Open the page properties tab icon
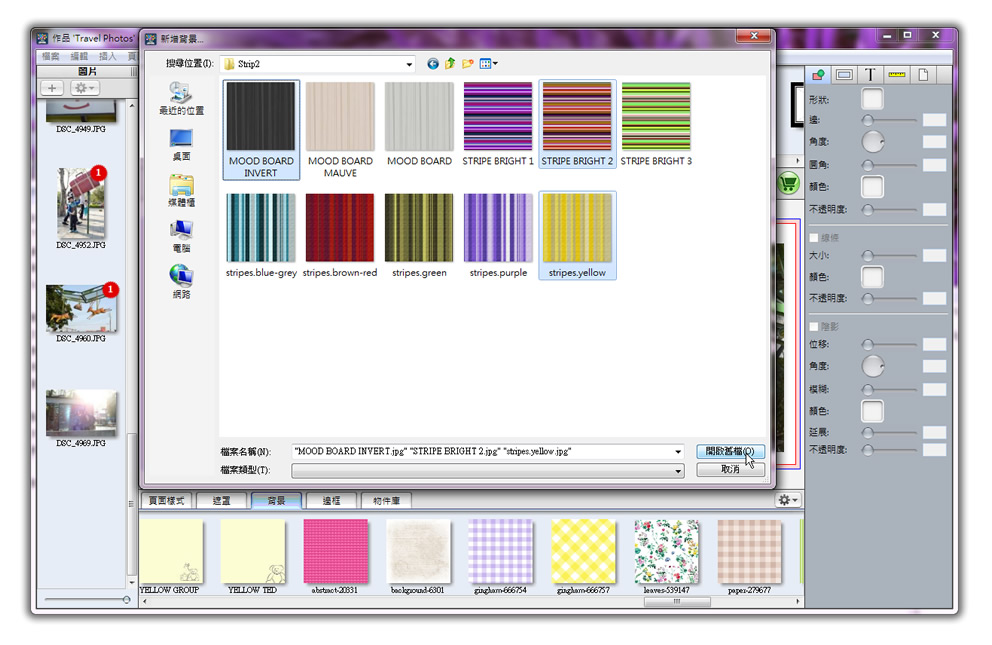This screenshot has height=645, width=992. pyautogui.click(x=923, y=75)
